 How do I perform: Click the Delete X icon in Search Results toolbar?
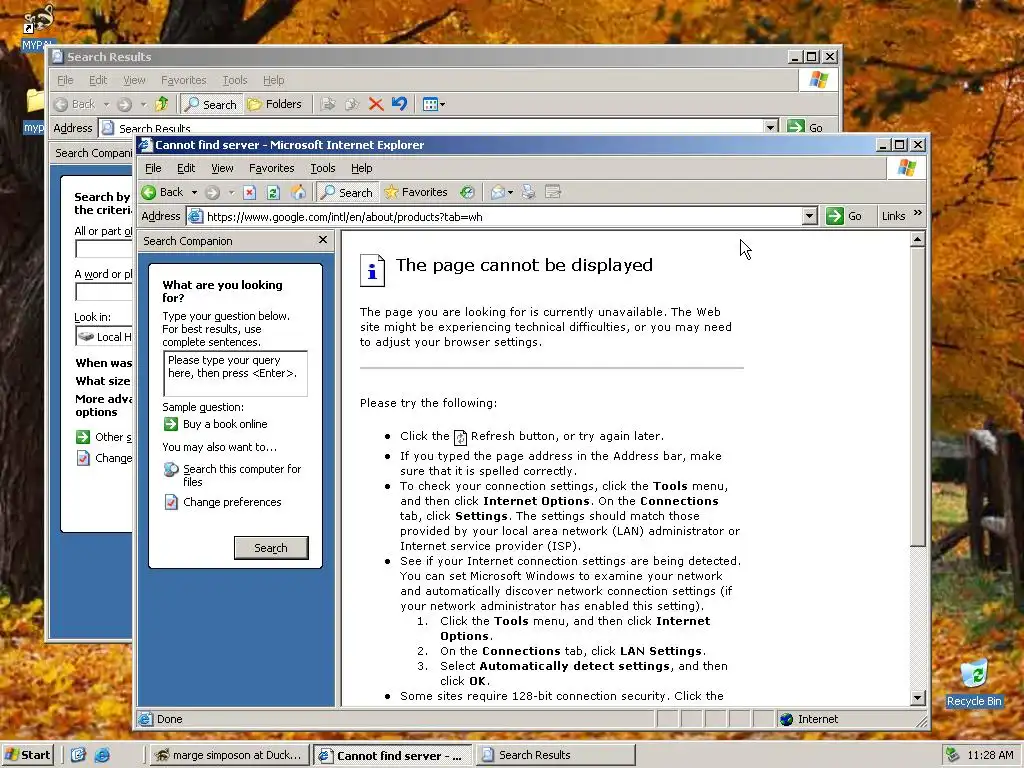pos(376,104)
